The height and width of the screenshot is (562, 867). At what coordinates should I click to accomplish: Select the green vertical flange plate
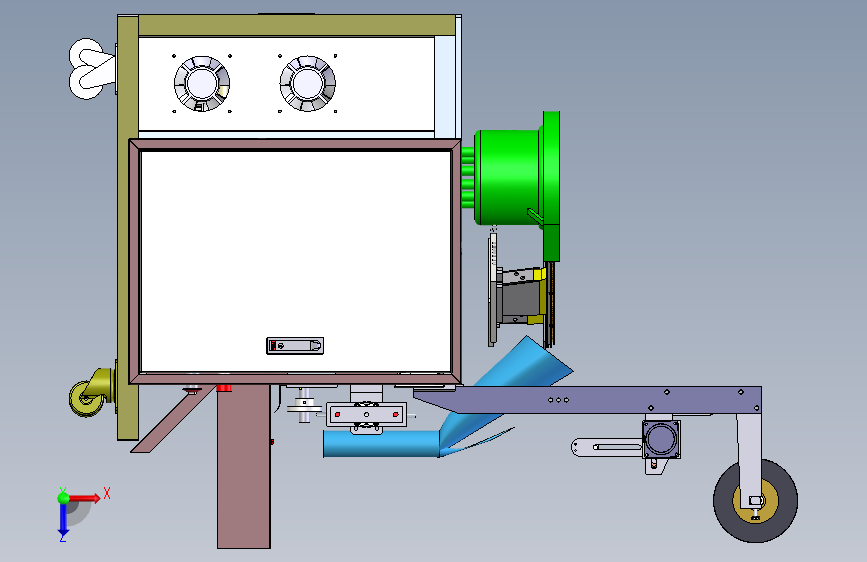coord(551,185)
